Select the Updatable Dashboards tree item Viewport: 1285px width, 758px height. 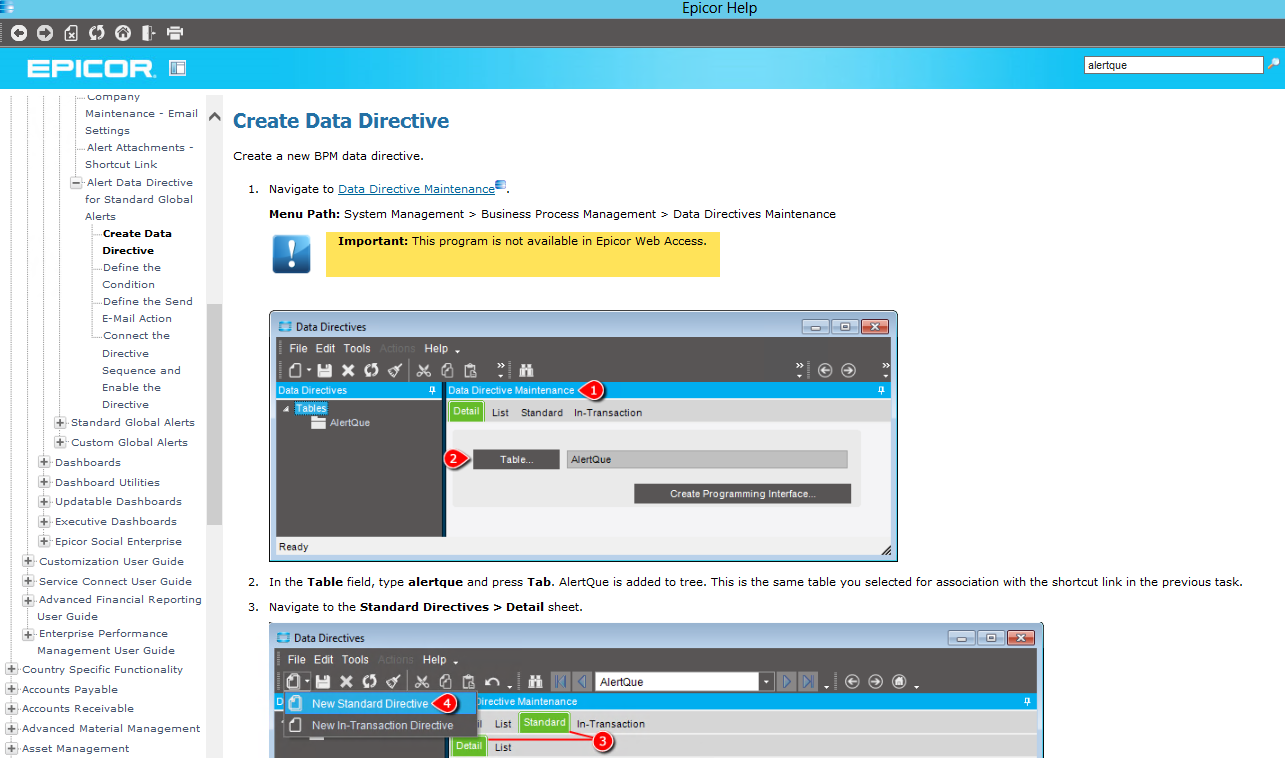tap(118, 502)
